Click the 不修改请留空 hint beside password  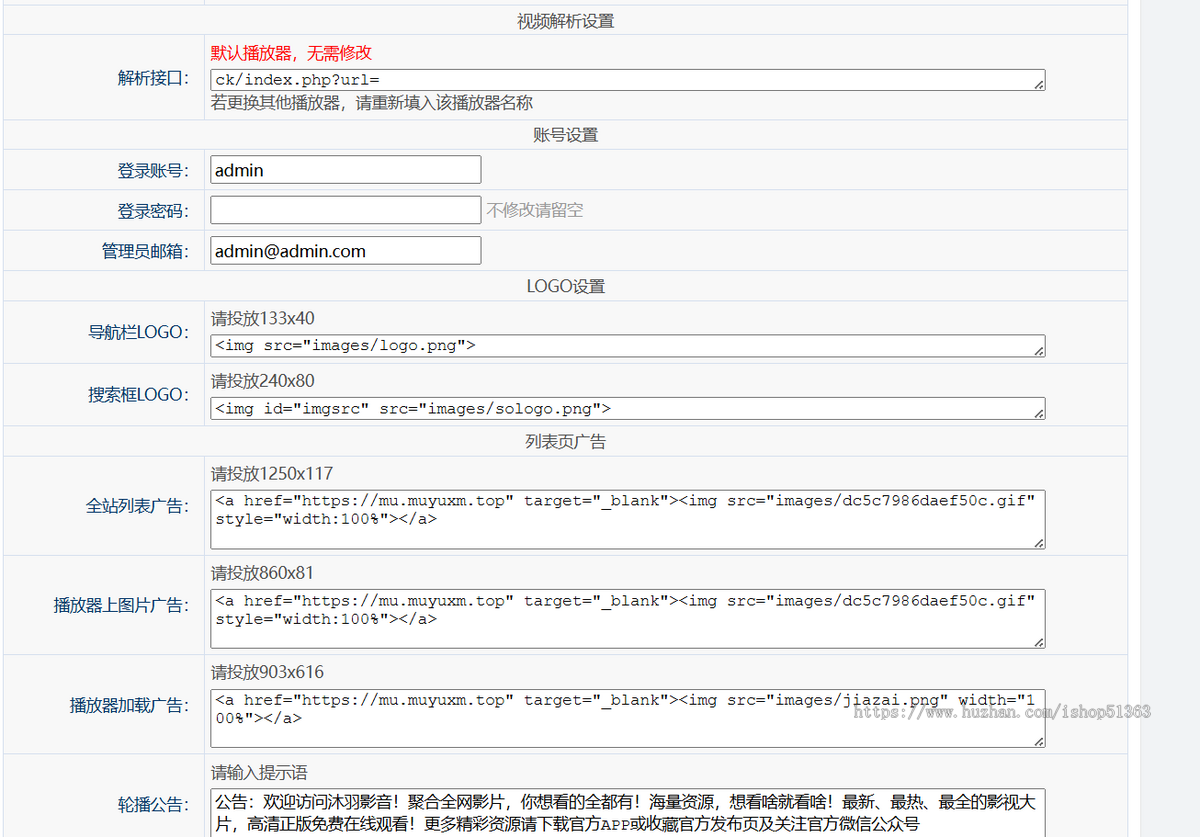(x=534, y=211)
